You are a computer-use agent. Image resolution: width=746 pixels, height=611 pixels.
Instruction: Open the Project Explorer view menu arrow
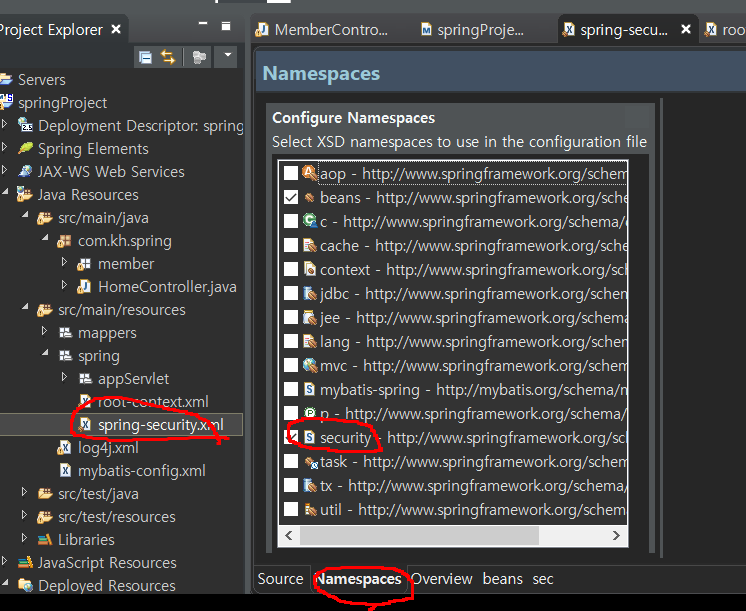tap(227, 55)
